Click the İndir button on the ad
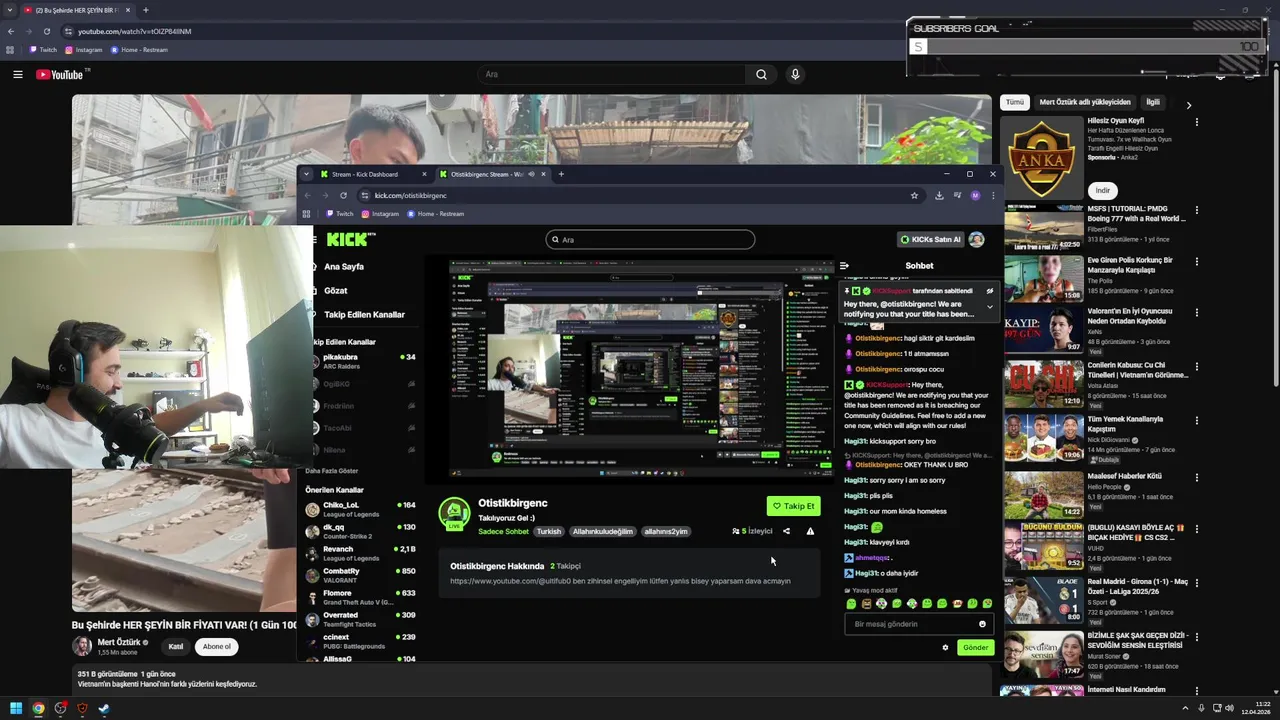 tap(1102, 190)
